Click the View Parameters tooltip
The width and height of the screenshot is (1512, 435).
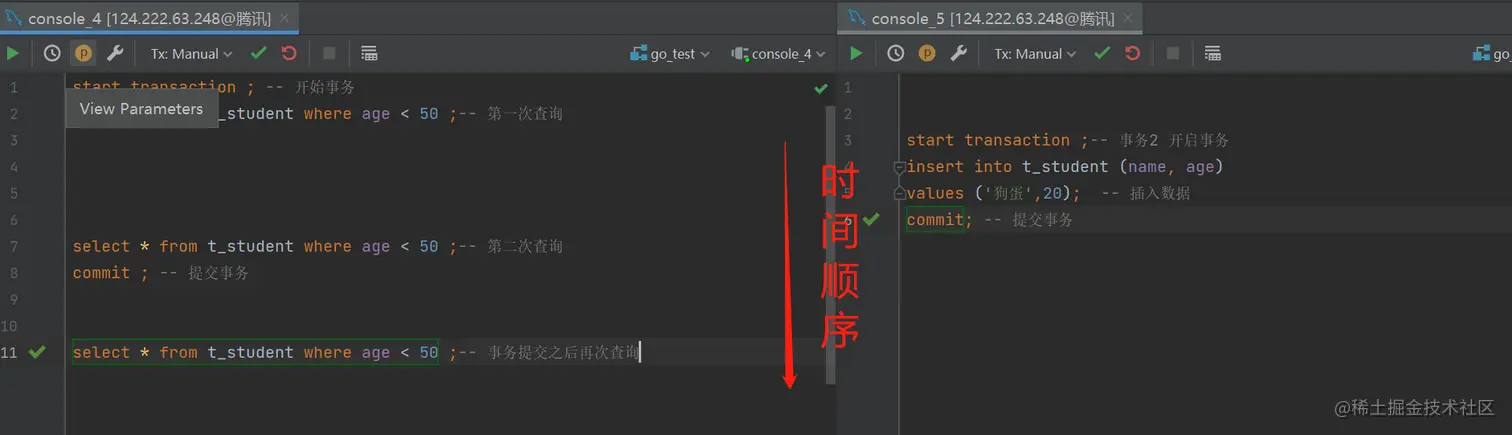pyautogui.click(x=142, y=109)
